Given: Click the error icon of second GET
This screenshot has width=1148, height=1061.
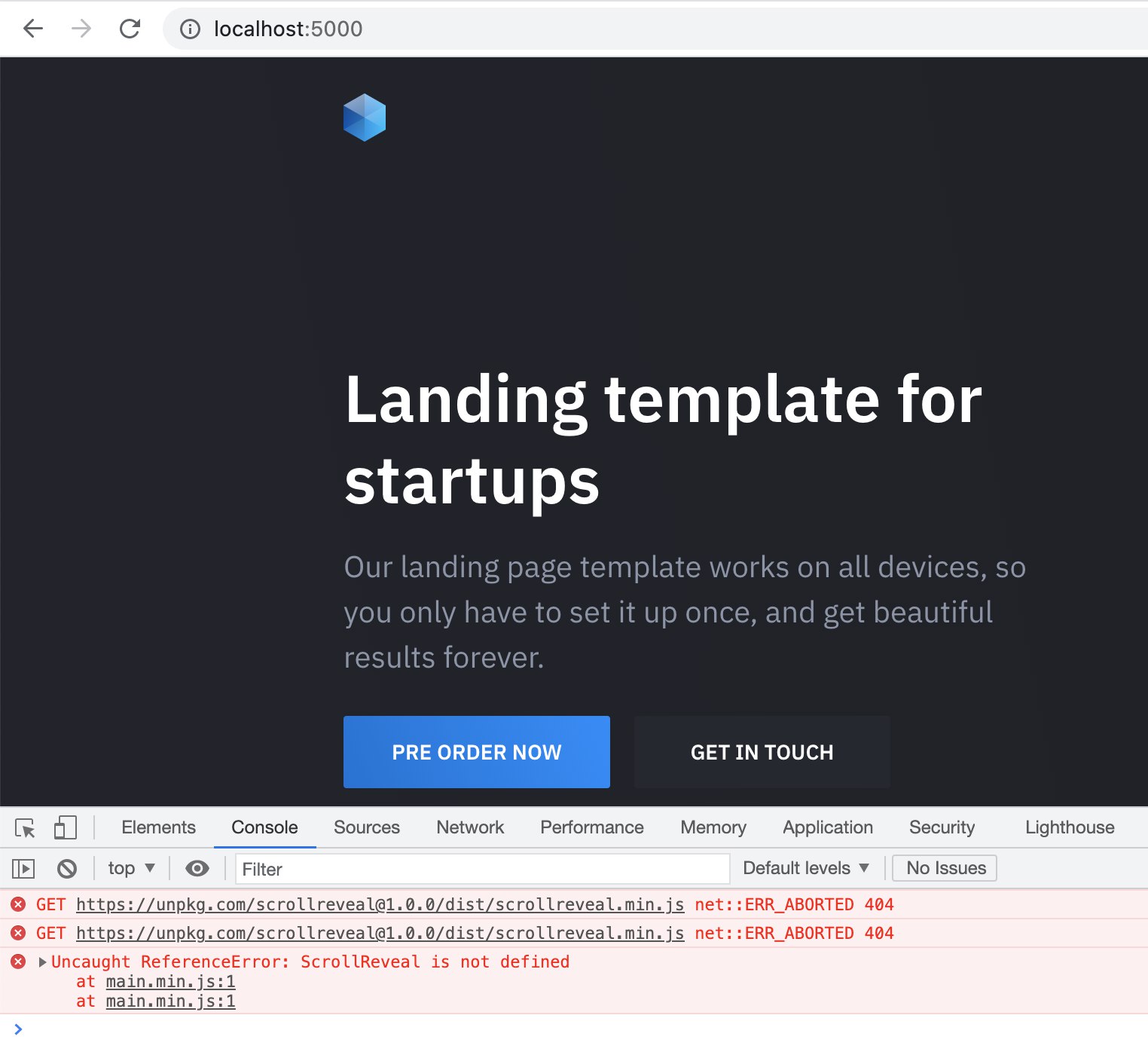Looking at the screenshot, I should [19, 933].
